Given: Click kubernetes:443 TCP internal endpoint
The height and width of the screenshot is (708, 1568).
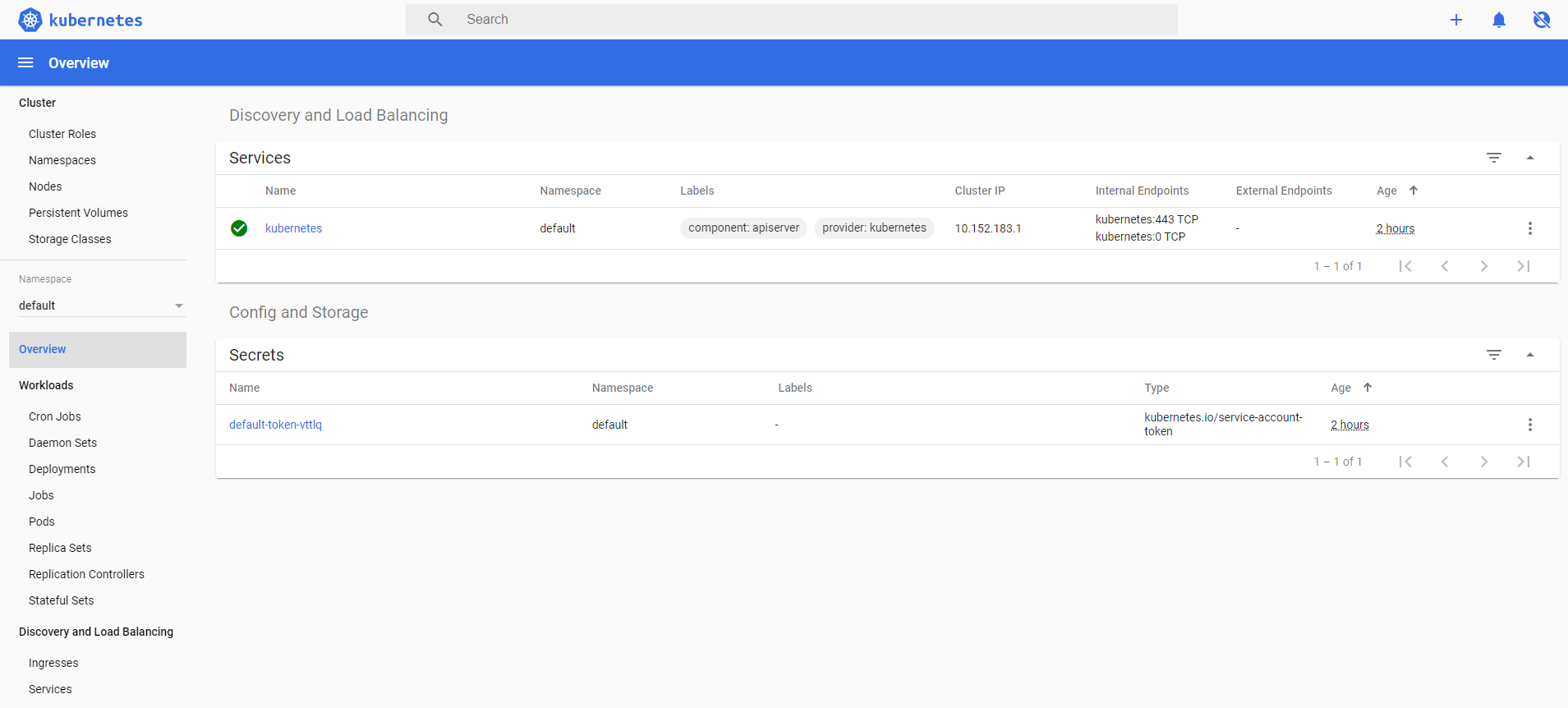Looking at the screenshot, I should pyautogui.click(x=1147, y=219).
